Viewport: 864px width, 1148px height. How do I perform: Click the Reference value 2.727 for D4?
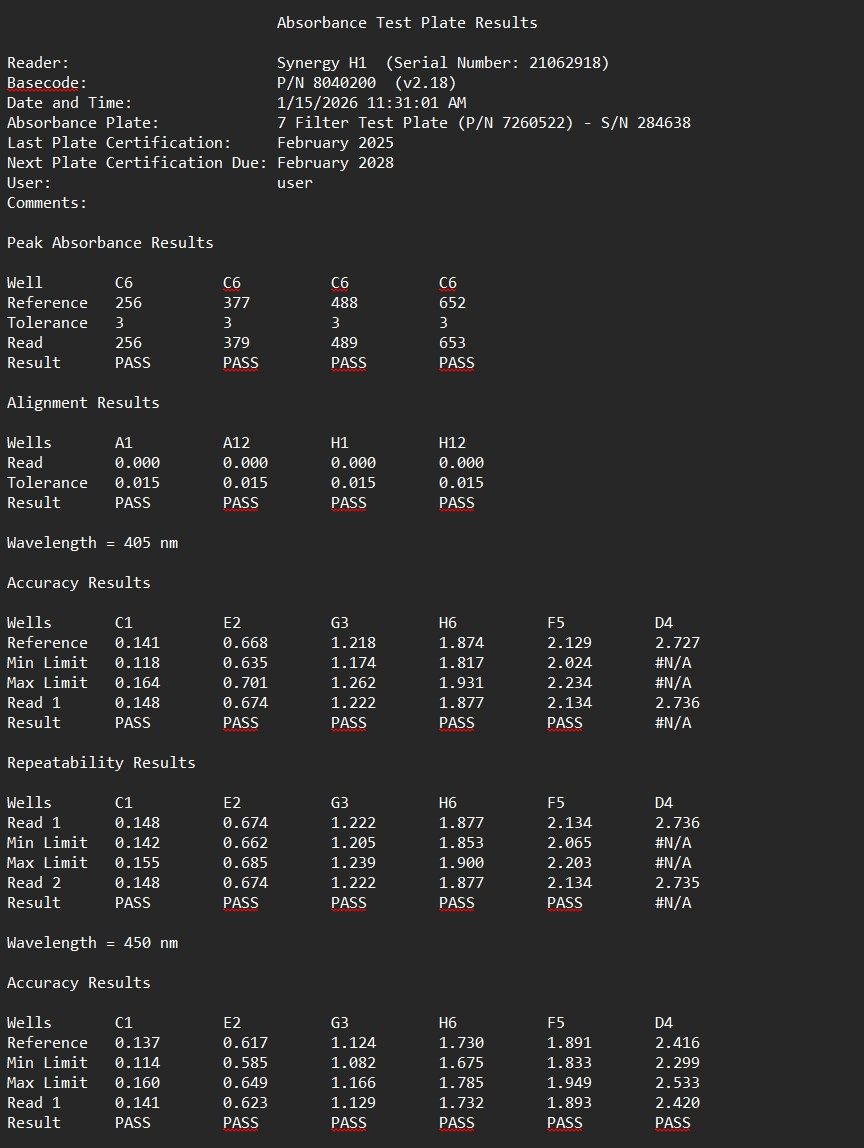tap(677, 643)
